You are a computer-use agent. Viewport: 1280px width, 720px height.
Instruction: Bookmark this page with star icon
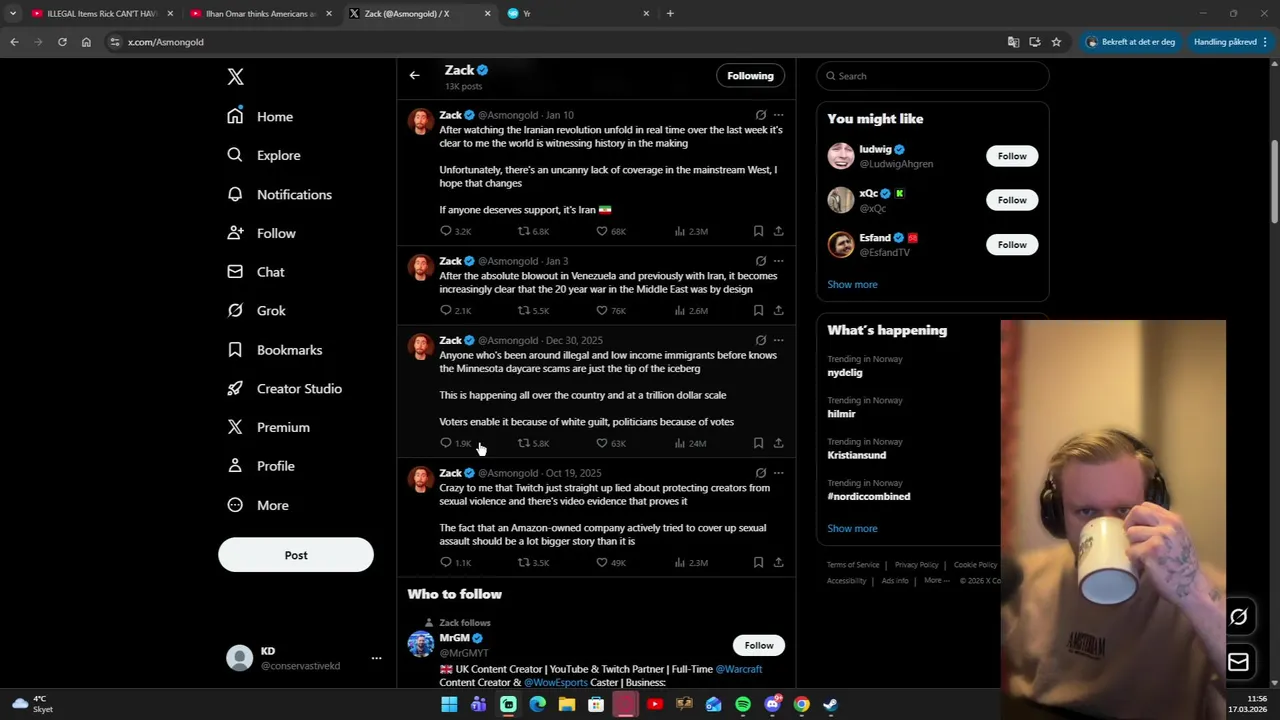point(1056,42)
